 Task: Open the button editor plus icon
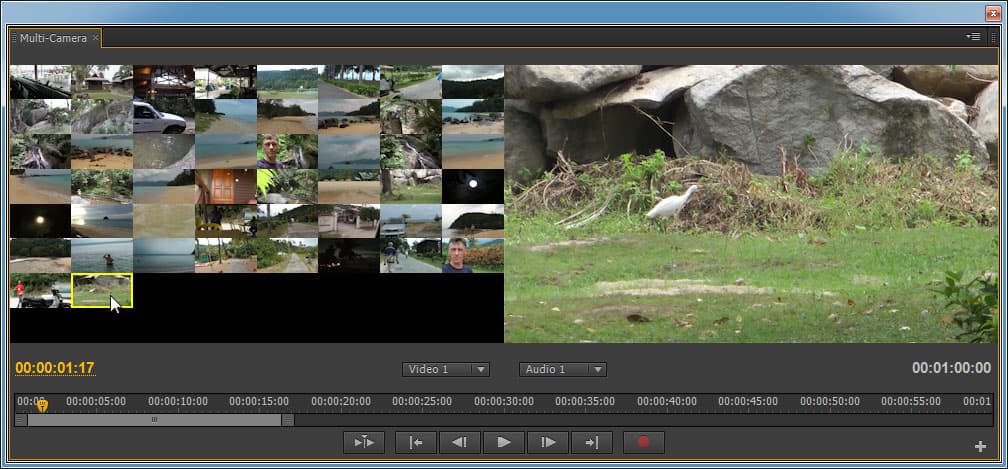click(x=982, y=446)
